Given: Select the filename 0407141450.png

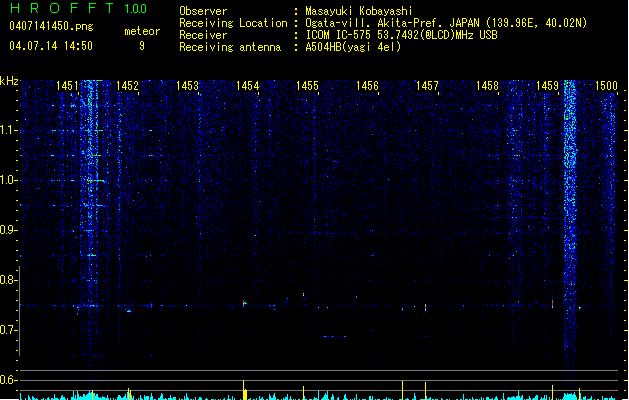Looking at the screenshot, I should pyautogui.click(x=51, y=26).
